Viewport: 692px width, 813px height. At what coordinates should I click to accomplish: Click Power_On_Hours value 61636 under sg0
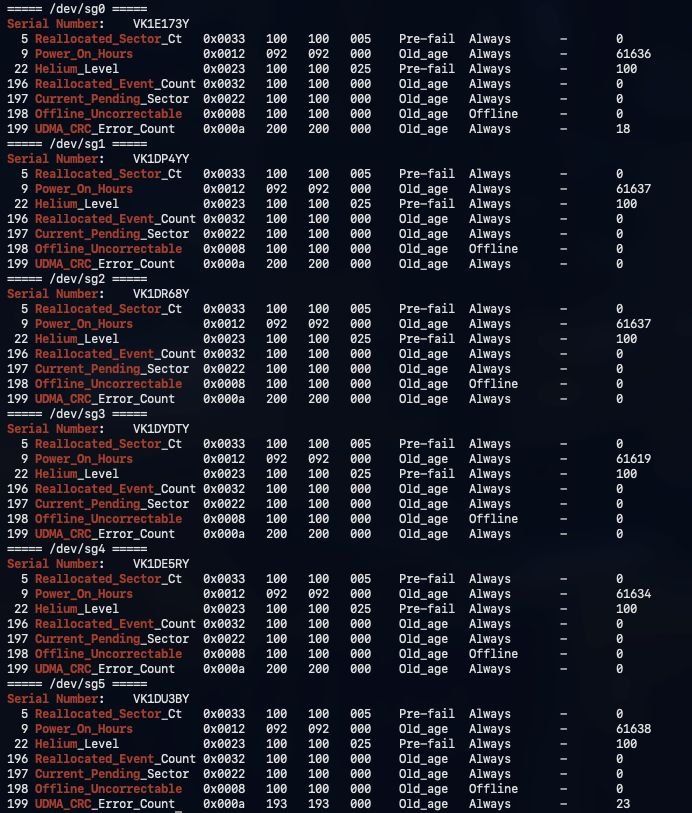pyautogui.click(x=633, y=54)
